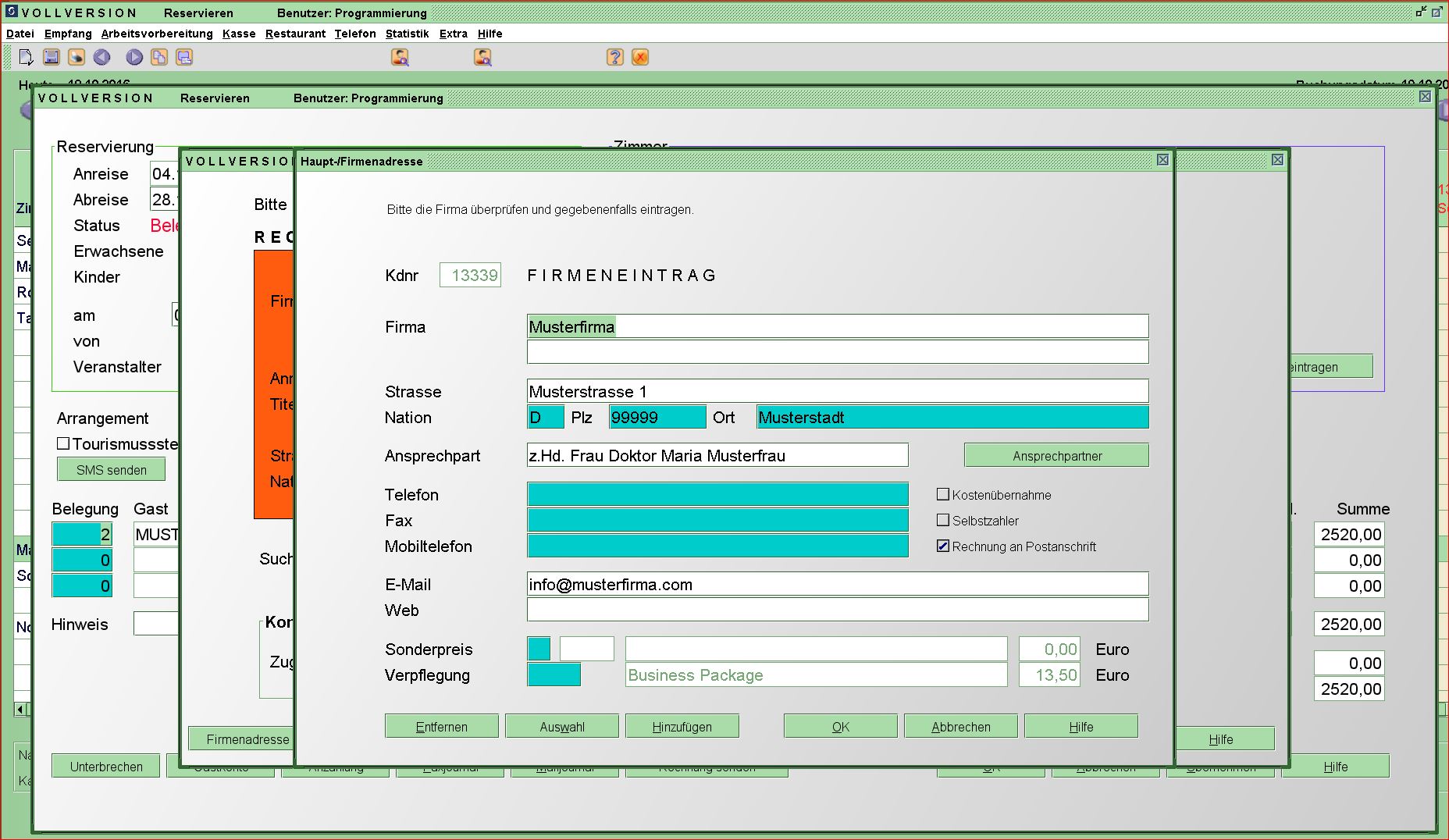Click the Fax input field

tap(717, 520)
